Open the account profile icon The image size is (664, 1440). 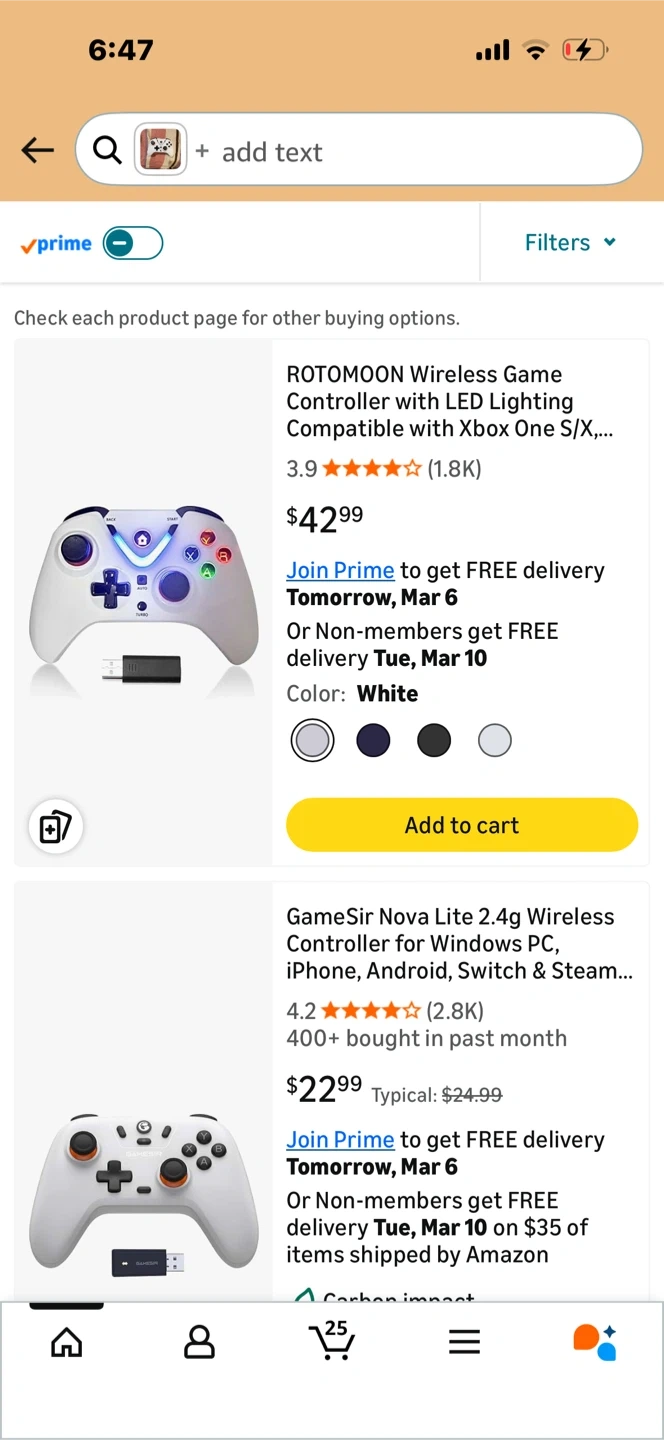[199, 1342]
